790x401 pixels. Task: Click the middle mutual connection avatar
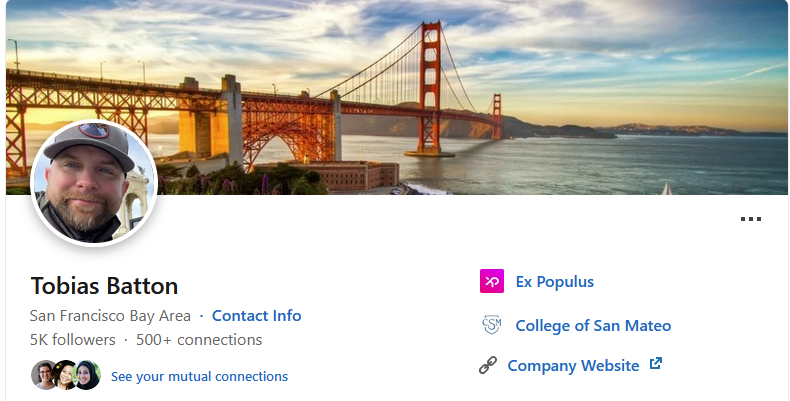pos(66,375)
